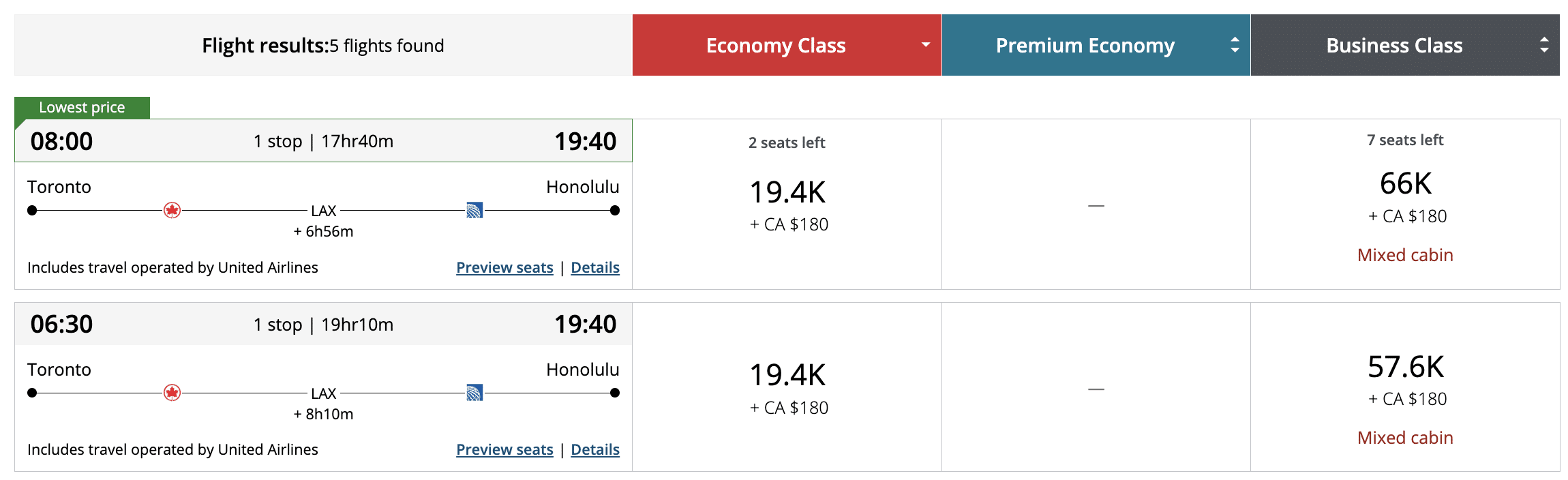1568x480 pixels.
Task: Open Preview seats for 06:30 flight
Action: [504, 450]
